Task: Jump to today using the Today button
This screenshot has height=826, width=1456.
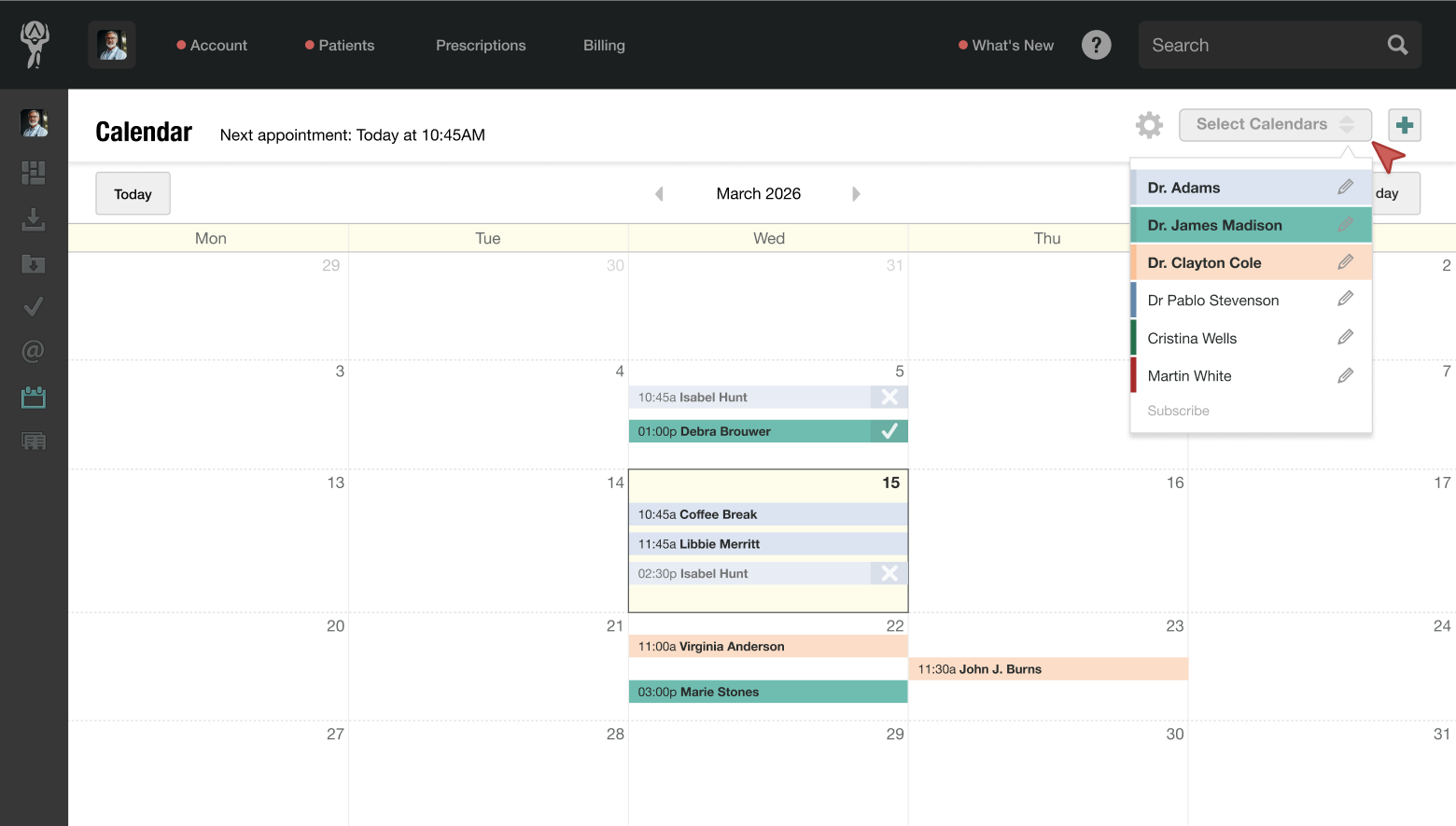Action: [132, 193]
